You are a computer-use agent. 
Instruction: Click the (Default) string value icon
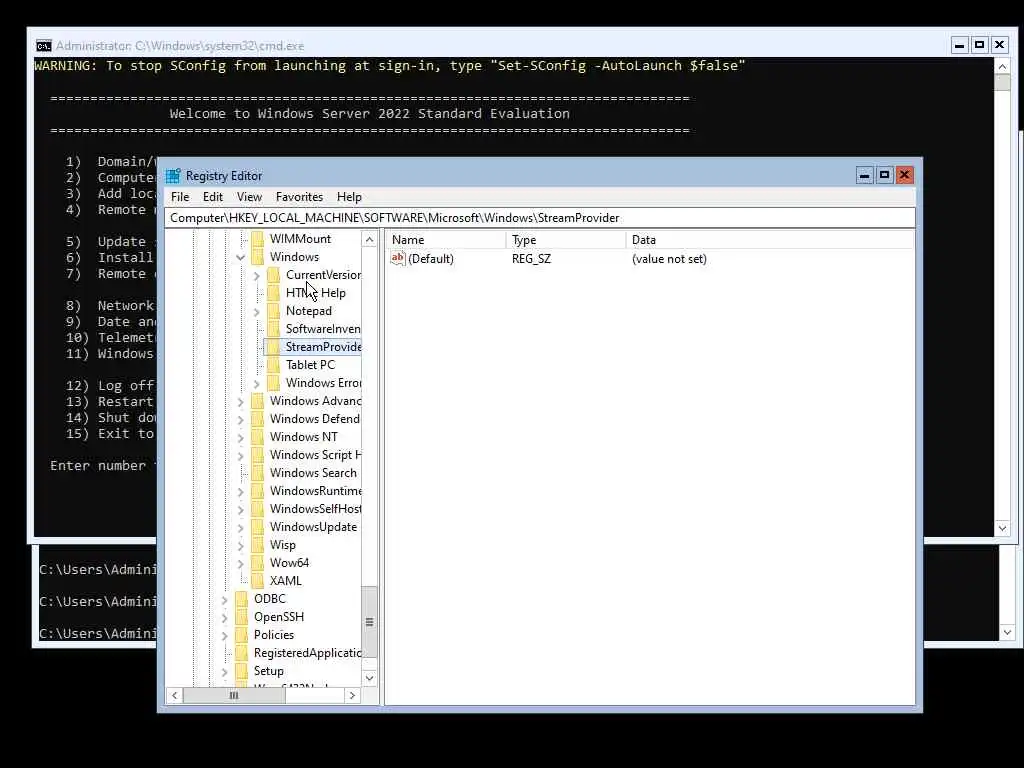point(398,258)
